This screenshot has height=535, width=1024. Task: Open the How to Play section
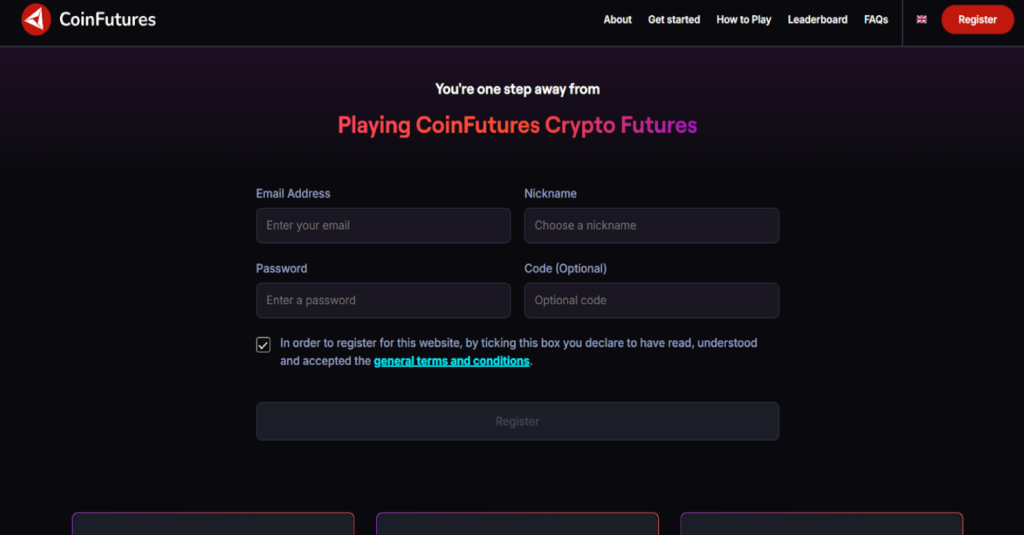pos(743,20)
